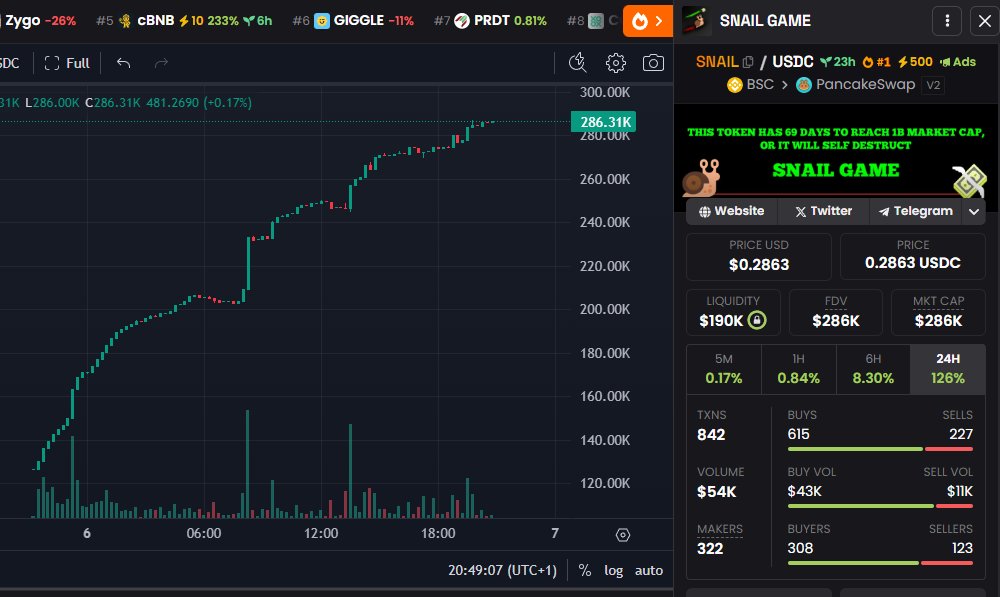Click the PRICE USD $0.2863 box

[x=759, y=256]
